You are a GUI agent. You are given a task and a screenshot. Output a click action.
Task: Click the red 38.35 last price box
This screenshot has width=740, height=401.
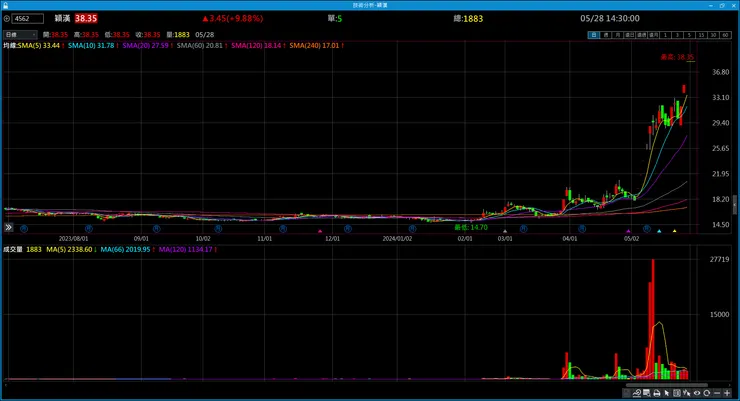tap(86, 18)
